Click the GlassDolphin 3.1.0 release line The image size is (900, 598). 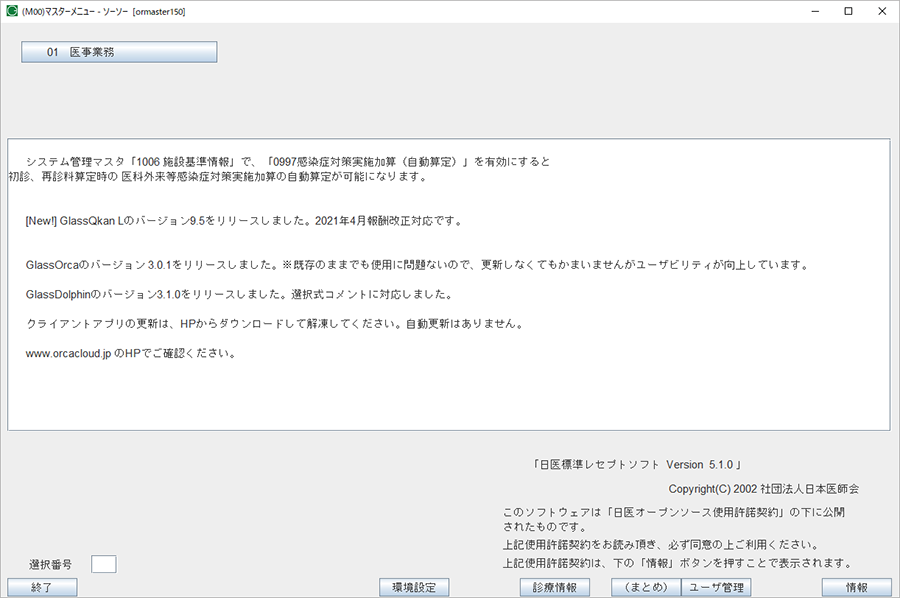tap(240, 295)
